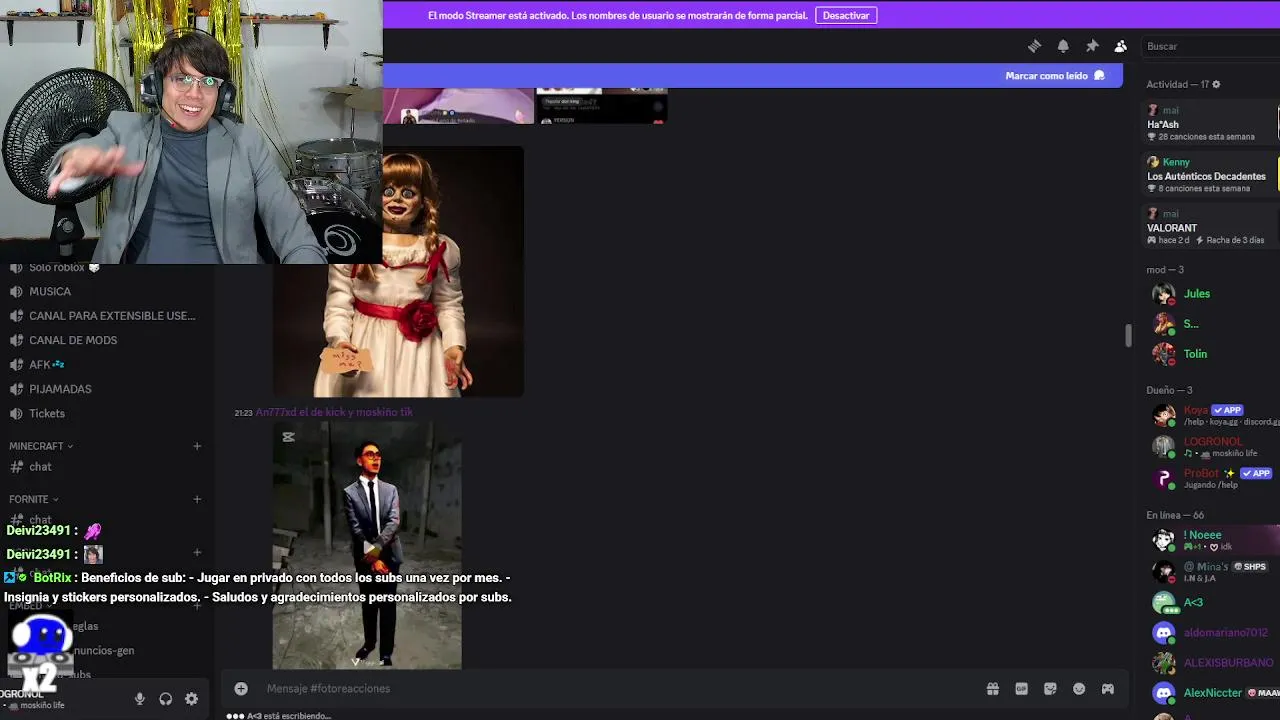1280x720 pixels.
Task: Click Marcar como leído banner button
Action: click(x=1054, y=76)
